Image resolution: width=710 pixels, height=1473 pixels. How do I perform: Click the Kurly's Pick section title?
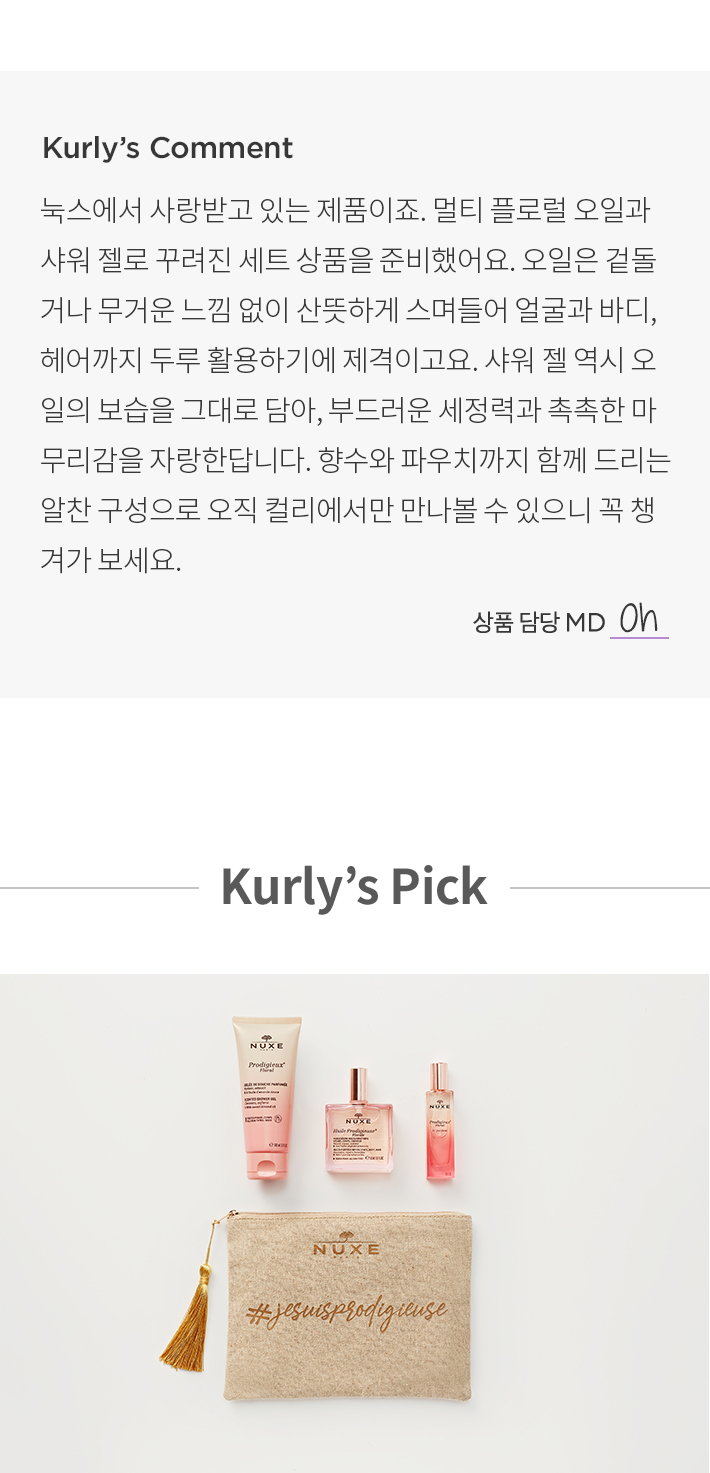pyautogui.click(x=354, y=886)
